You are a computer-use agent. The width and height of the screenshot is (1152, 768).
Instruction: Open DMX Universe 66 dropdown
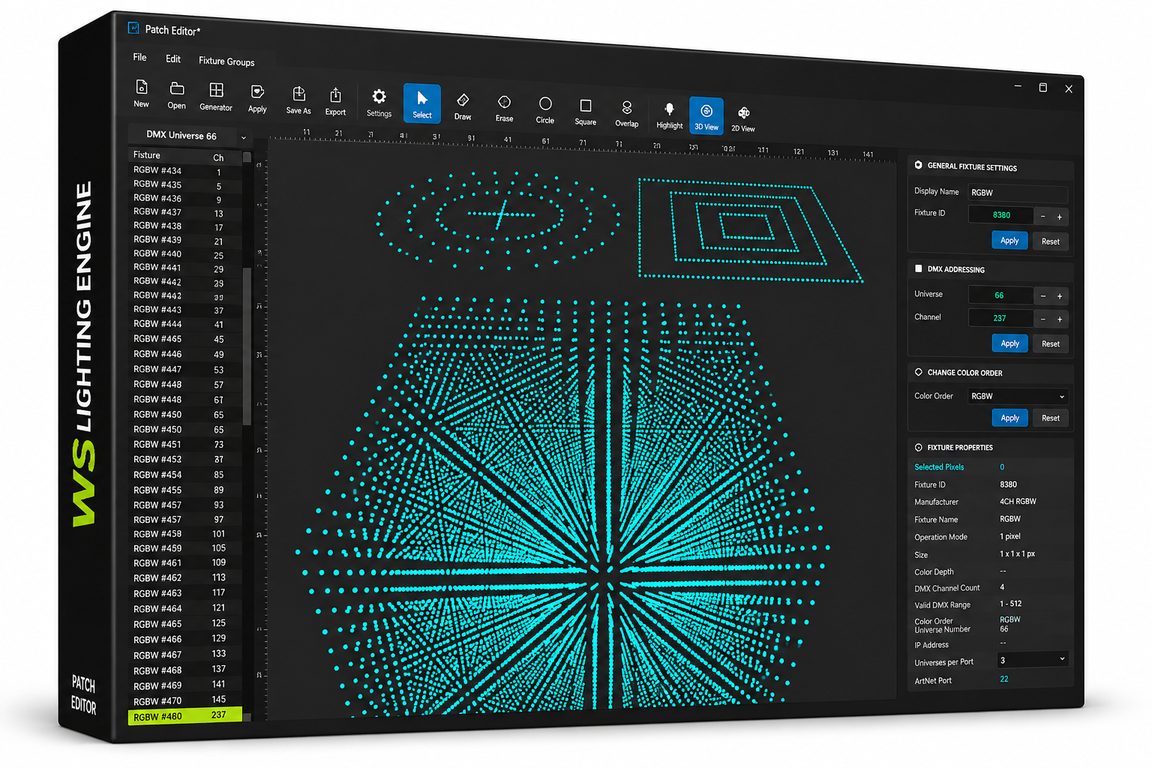coord(190,136)
